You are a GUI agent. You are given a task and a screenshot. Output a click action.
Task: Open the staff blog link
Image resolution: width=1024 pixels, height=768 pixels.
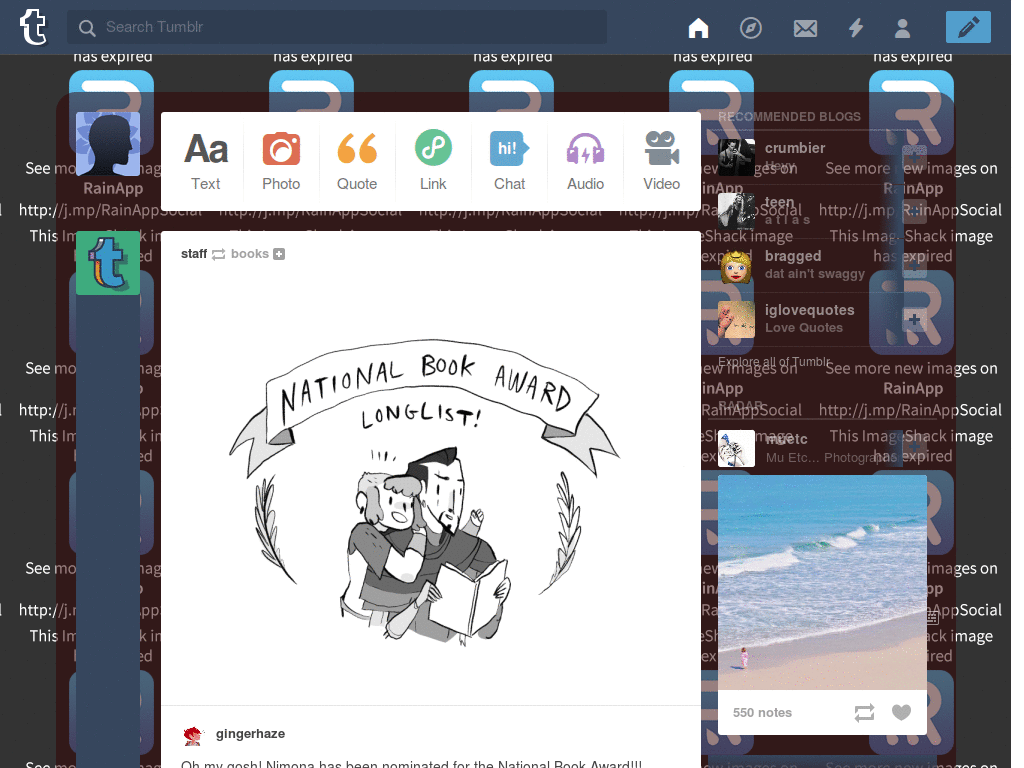pos(194,253)
